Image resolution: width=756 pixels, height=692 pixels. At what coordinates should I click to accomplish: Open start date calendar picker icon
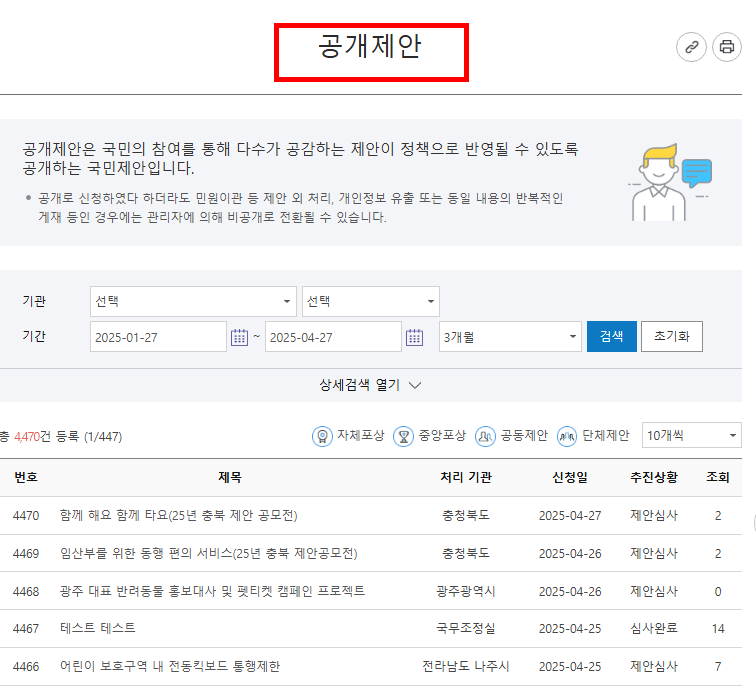point(239,337)
